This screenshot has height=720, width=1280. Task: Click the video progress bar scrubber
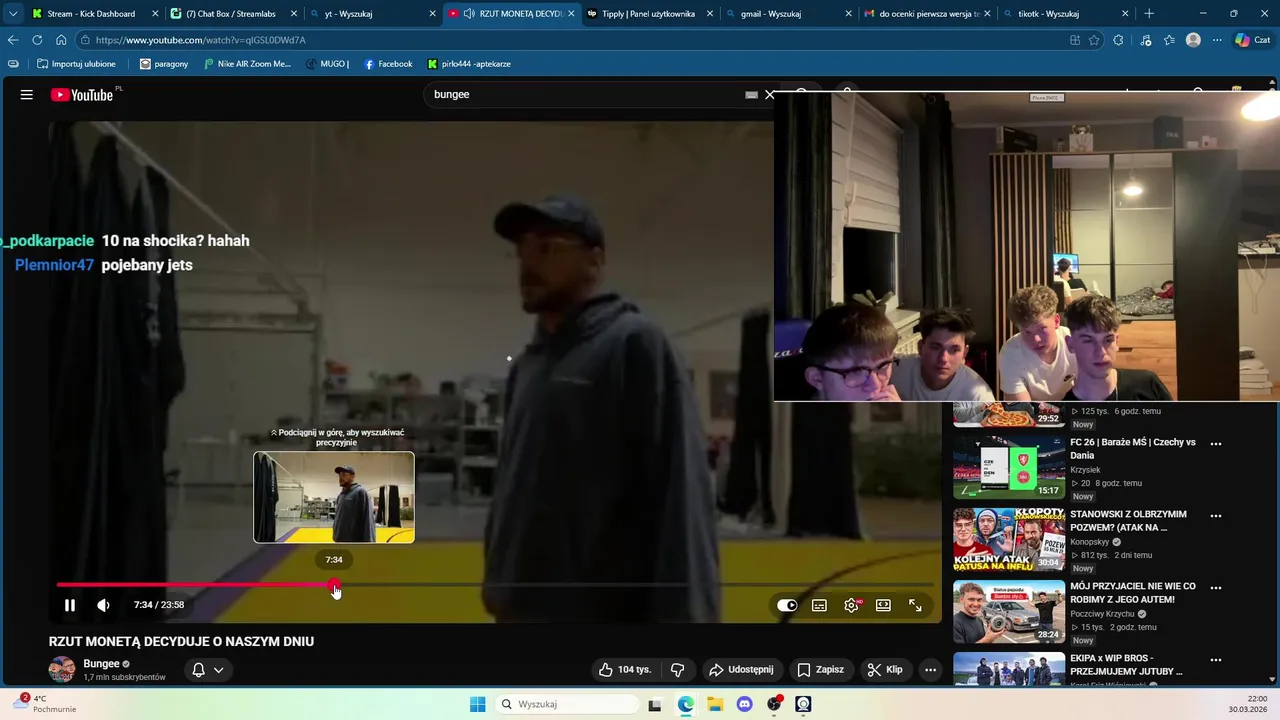(334, 585)
